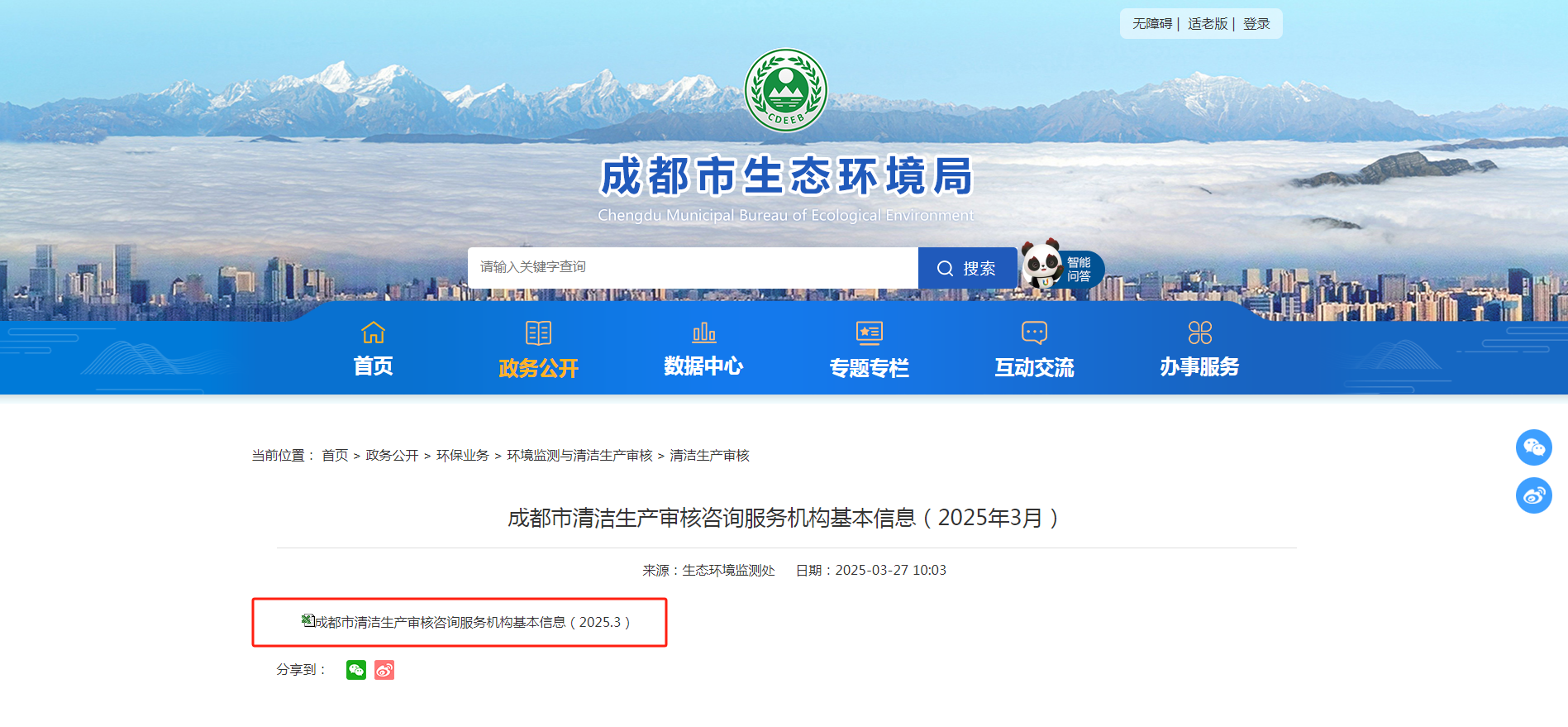This screenshot has width=1568, height=727.
Task: Select the 数据中心 menu item
Action: 704,366
